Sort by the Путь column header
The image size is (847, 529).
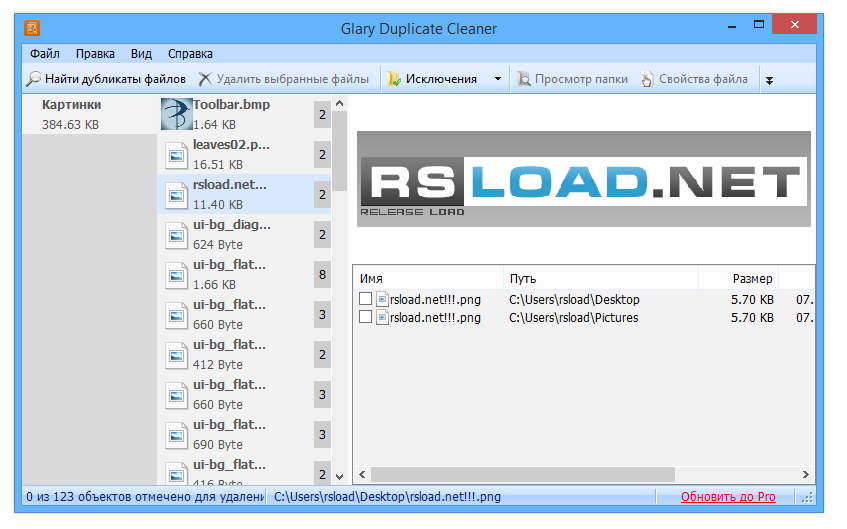tap(601, 279)
